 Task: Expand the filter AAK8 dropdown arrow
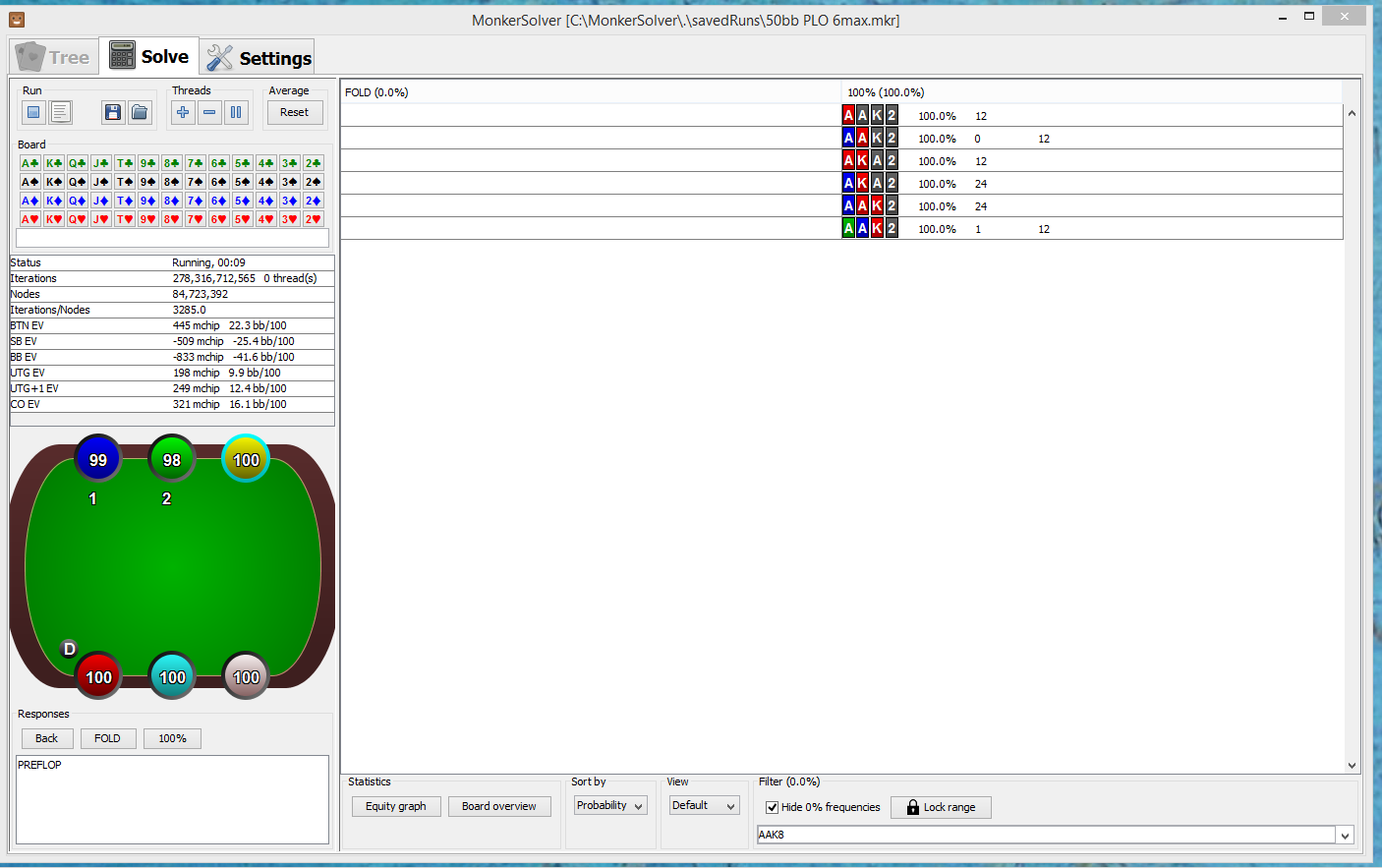[x=1345, y=836]
